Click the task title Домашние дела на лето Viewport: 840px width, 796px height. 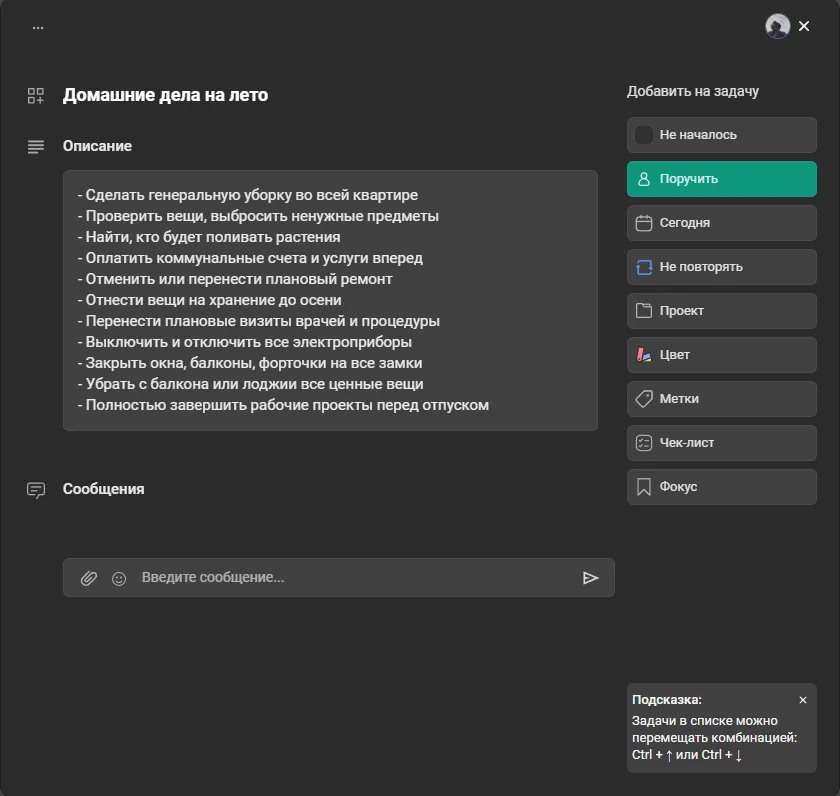coord(165,95)
